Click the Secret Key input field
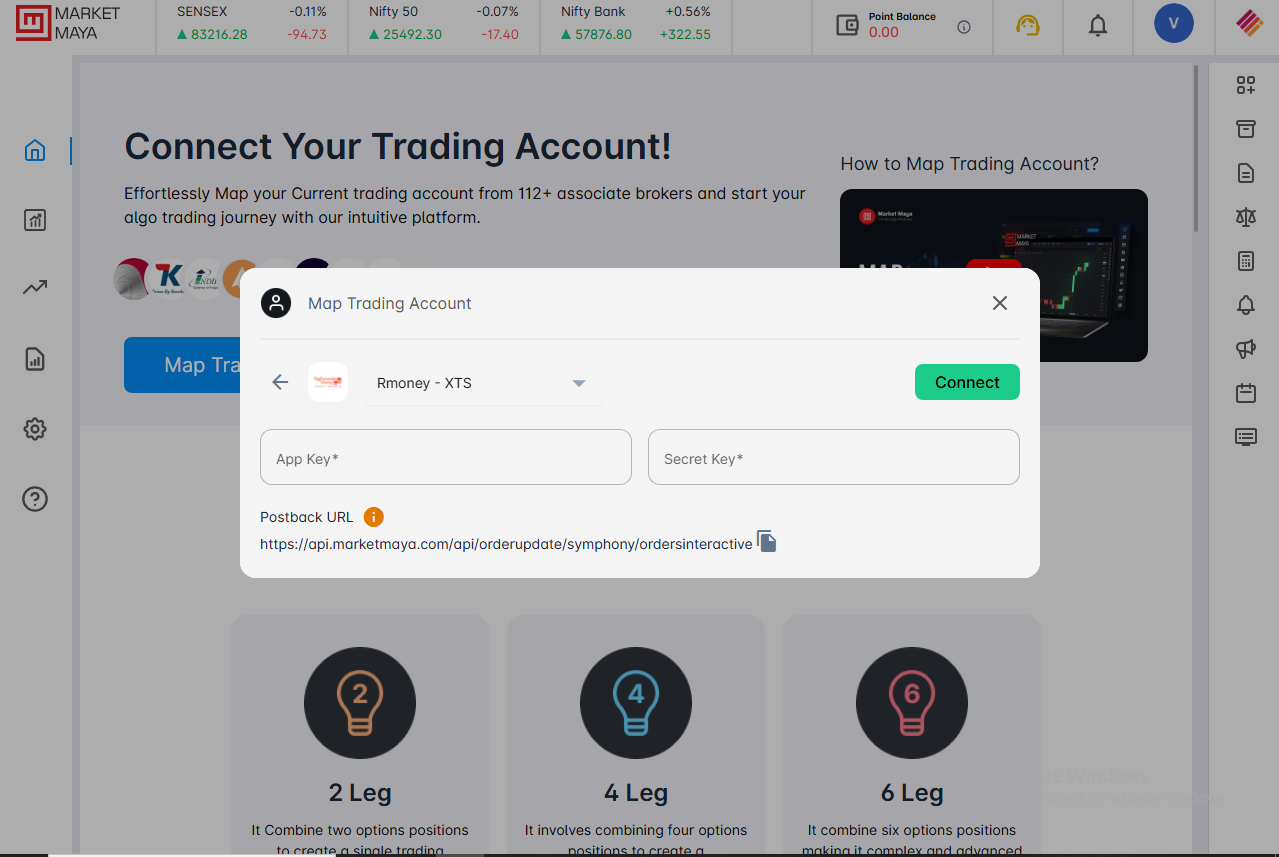 (834, 457)
